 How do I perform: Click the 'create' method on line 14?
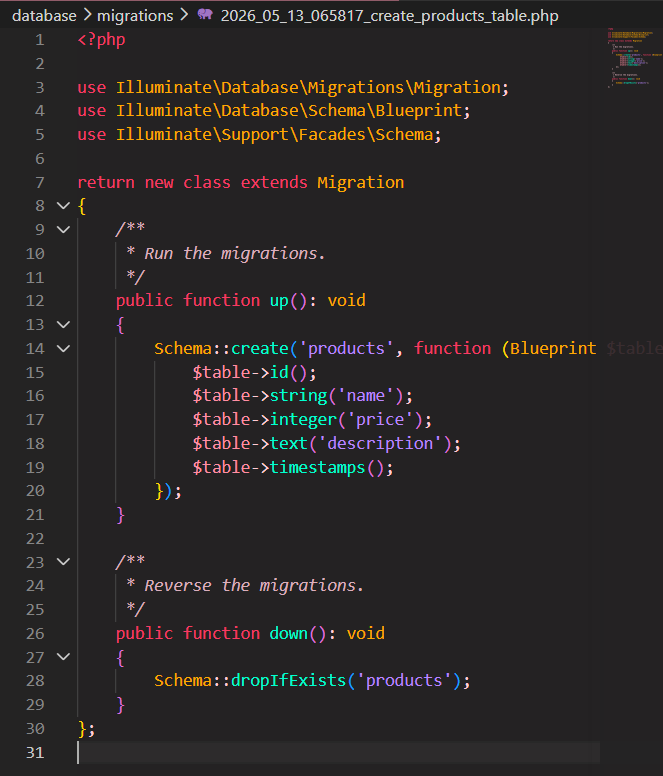click(x=260, y=348)
